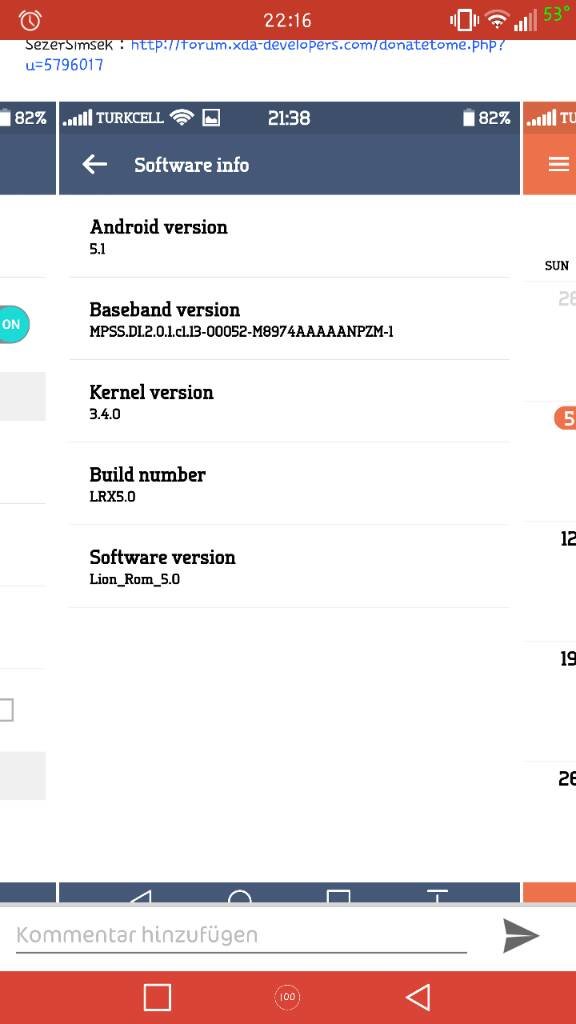
Task: Open the recent apps square button
Action: (x=157, y=997)
